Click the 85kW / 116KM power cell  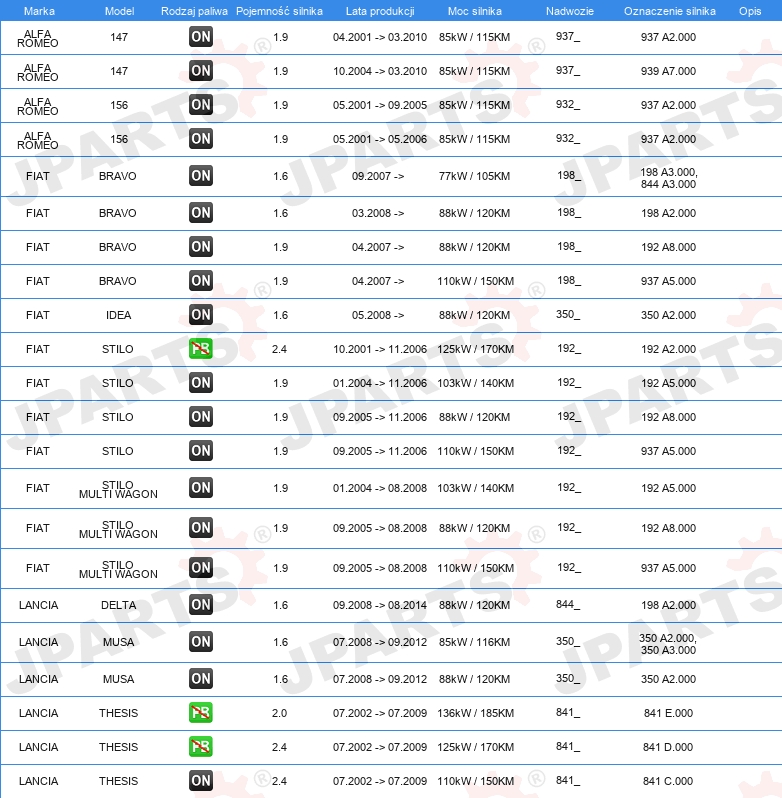click(475, 642)
